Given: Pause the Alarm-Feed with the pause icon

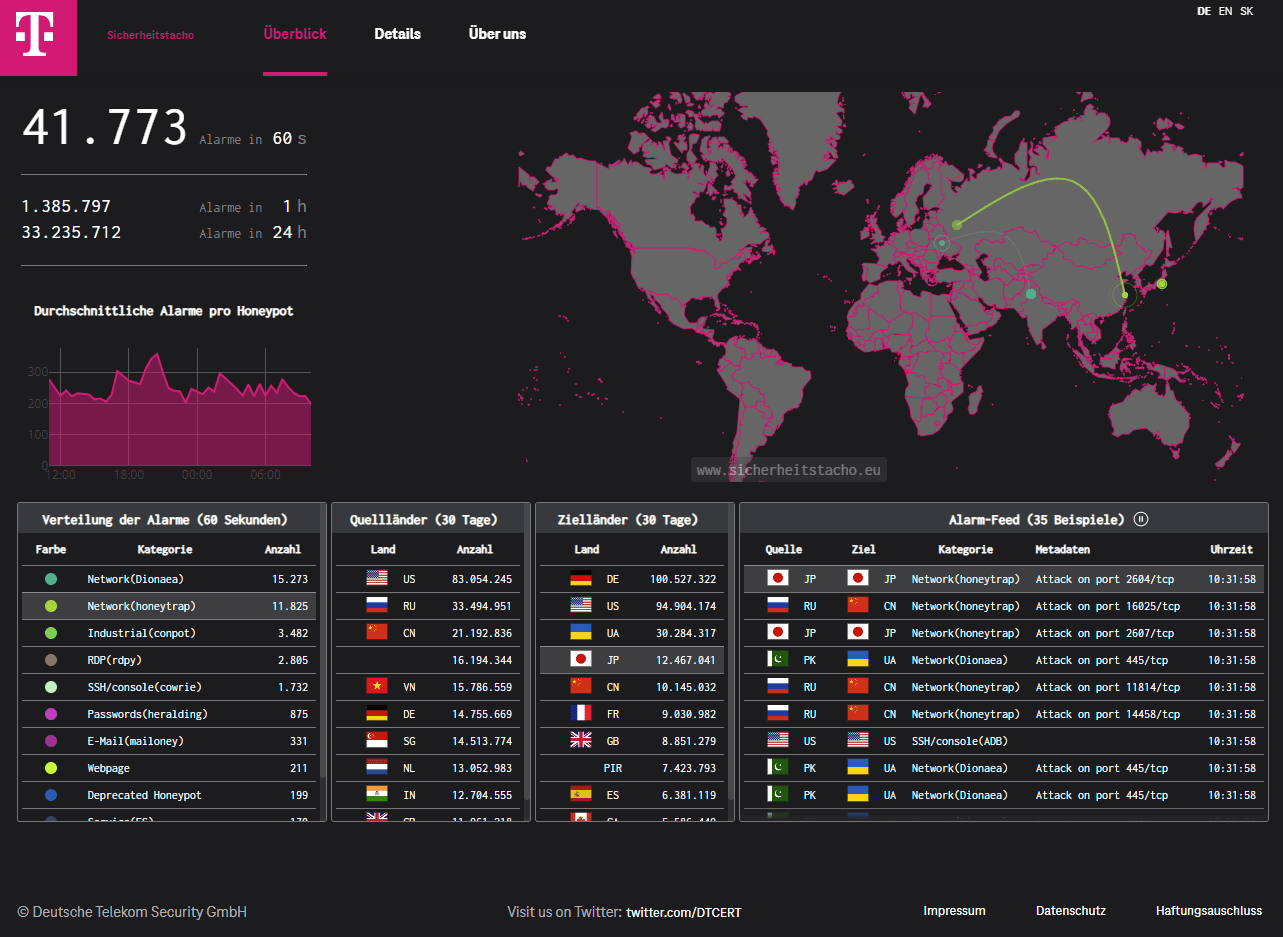Looking at the screenshot, I should (x=1141, y=519).
